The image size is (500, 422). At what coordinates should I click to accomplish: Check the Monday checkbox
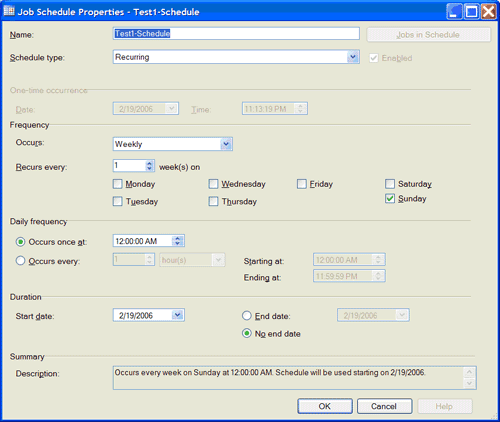(x=117, y=184)
